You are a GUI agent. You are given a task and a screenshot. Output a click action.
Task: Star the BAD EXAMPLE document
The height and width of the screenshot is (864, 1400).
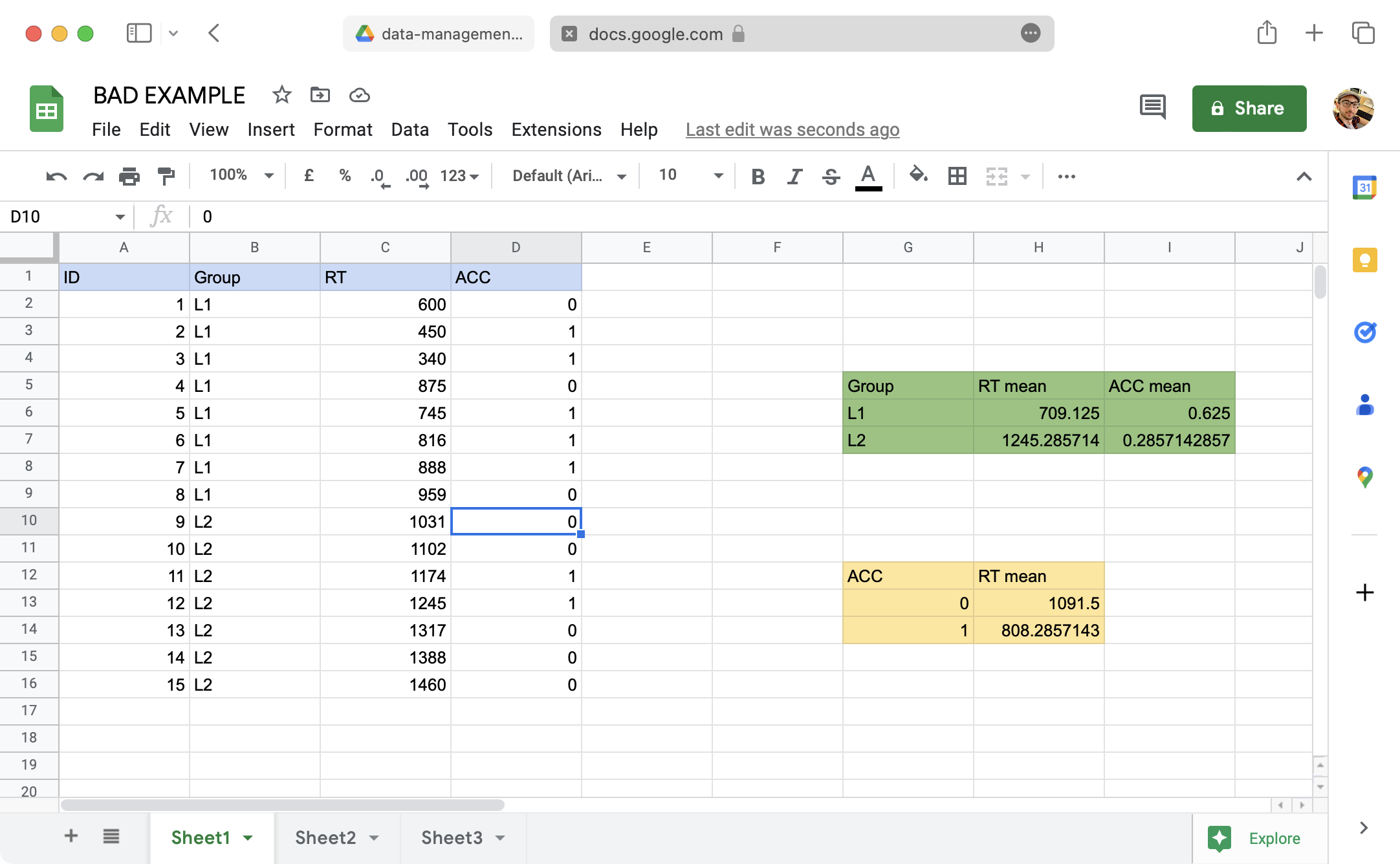pos(281,95)
